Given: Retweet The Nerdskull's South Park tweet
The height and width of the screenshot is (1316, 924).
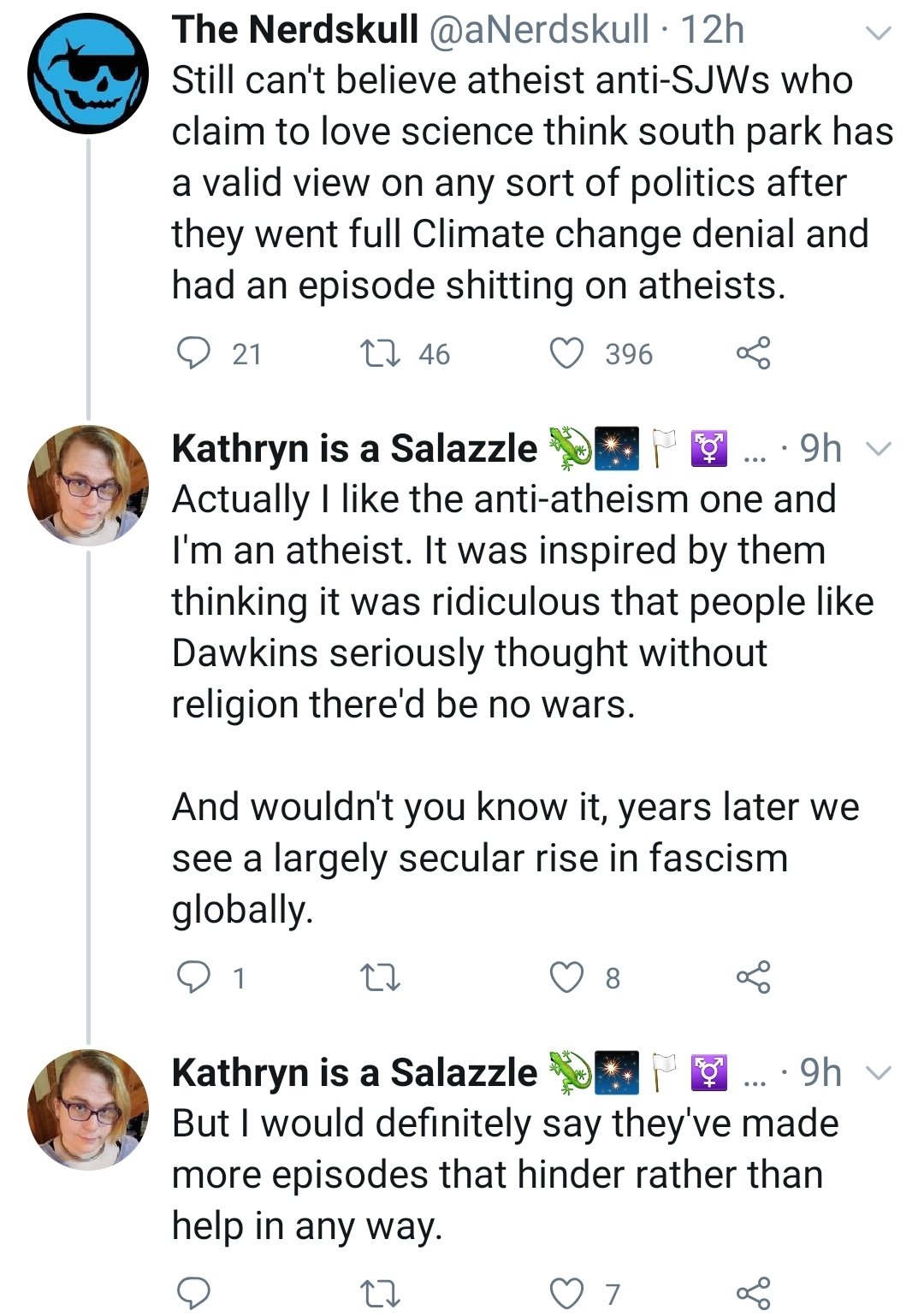Looking at the screenshot, I should 380,353.
